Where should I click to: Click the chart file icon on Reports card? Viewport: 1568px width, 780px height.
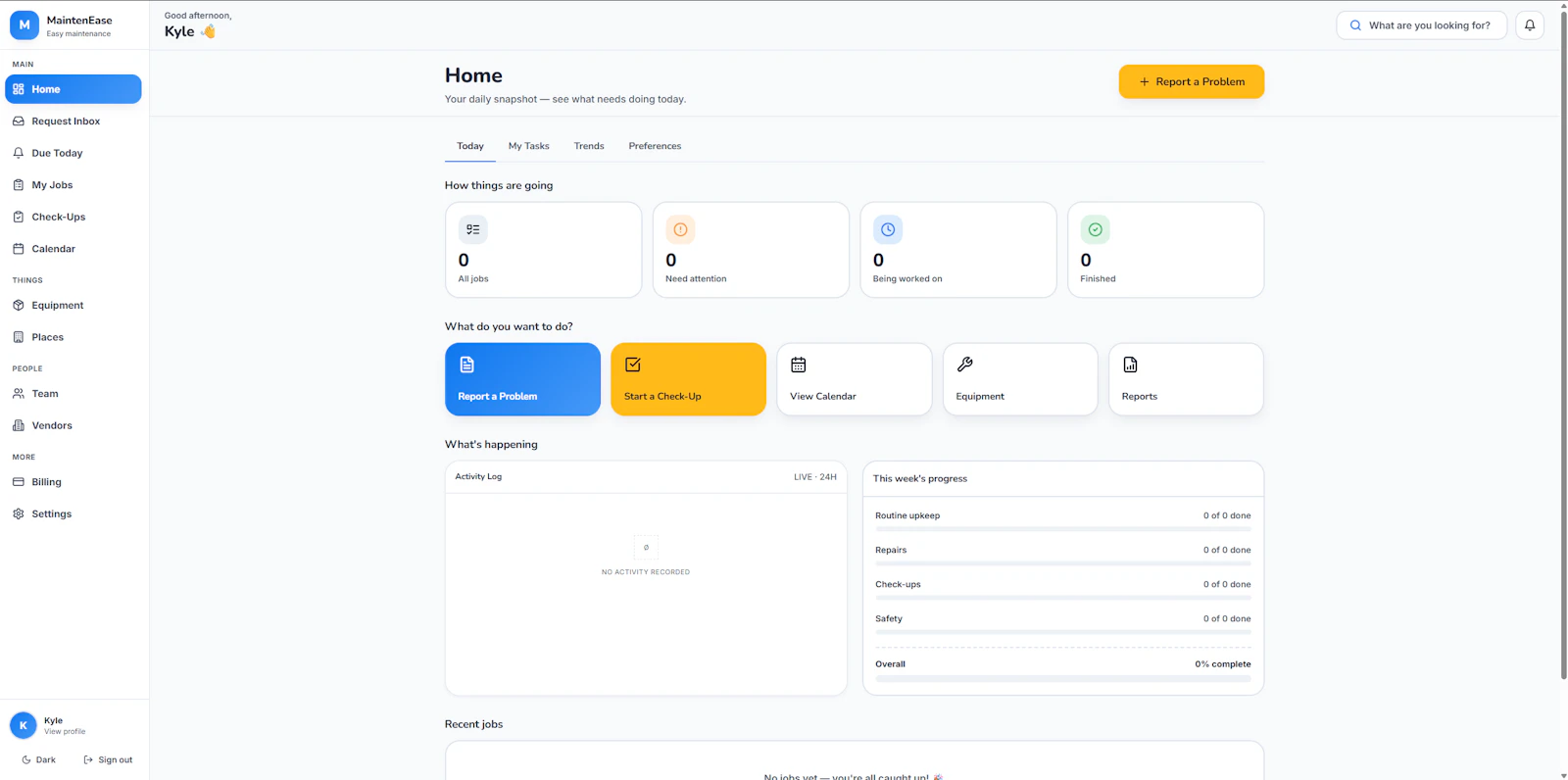[1131, 365]
